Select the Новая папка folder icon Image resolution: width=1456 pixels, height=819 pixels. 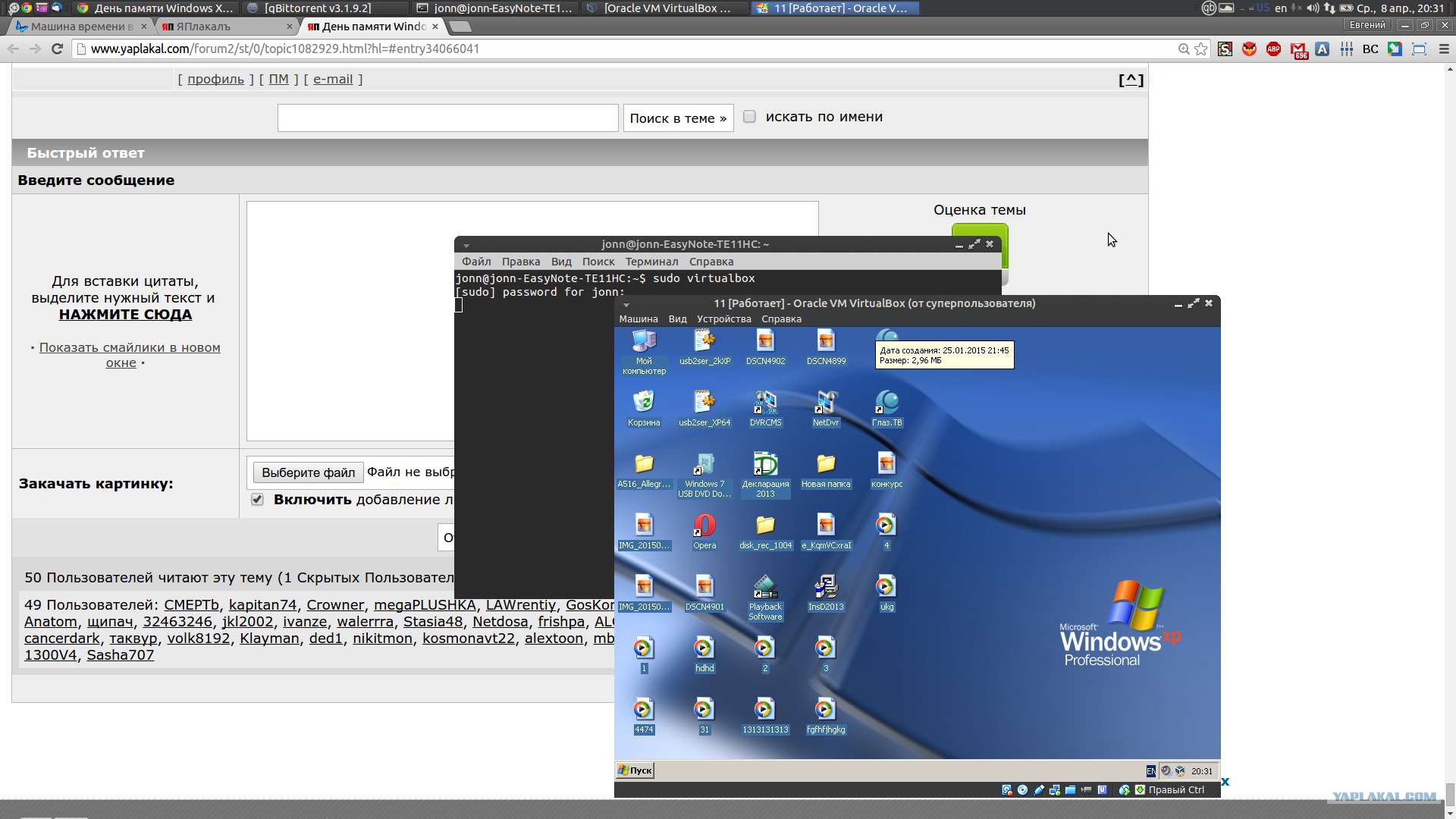pyautogui.click(x=826, y=469)
